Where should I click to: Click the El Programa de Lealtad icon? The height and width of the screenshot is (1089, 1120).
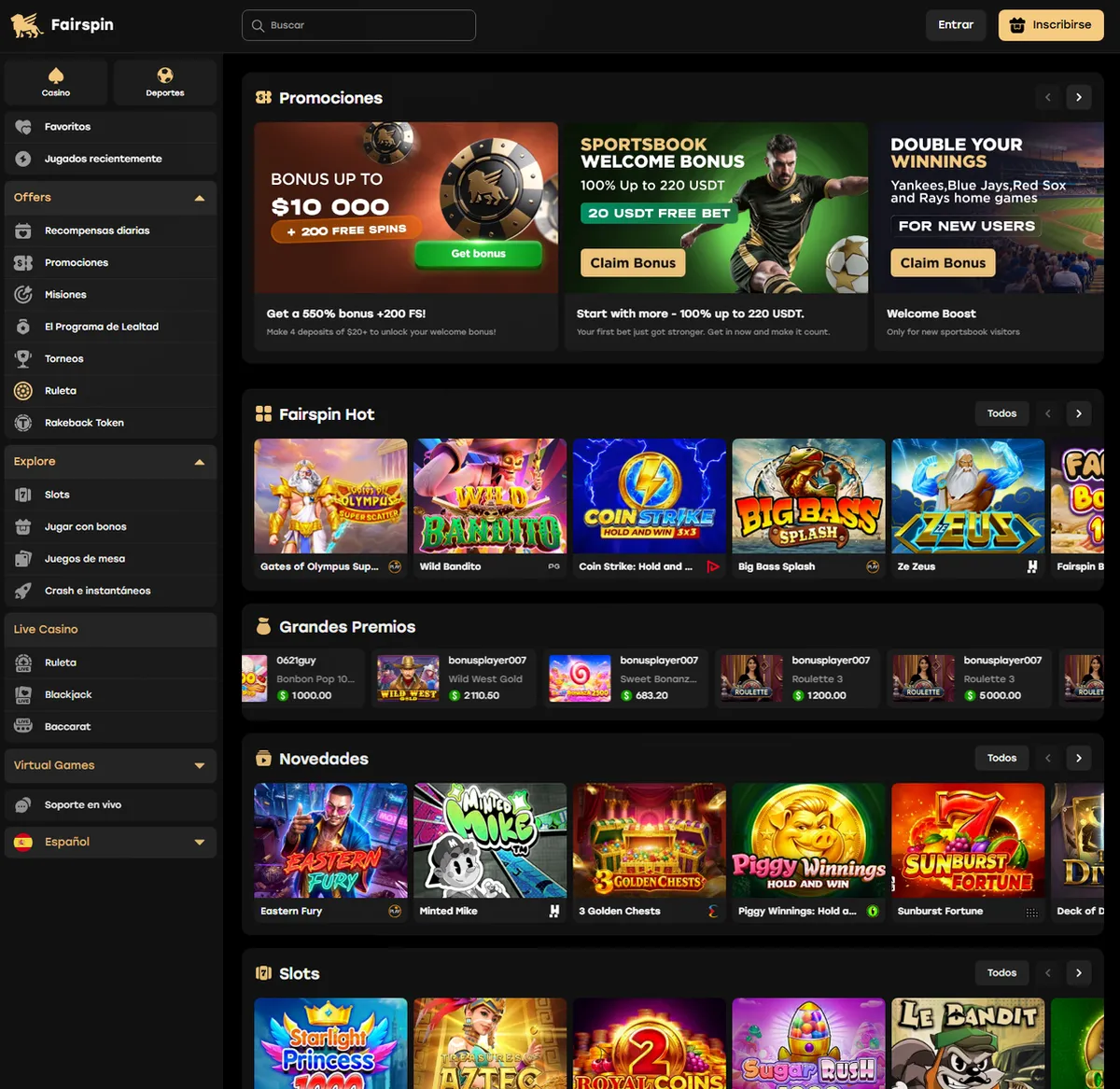(x=23, y=327)
